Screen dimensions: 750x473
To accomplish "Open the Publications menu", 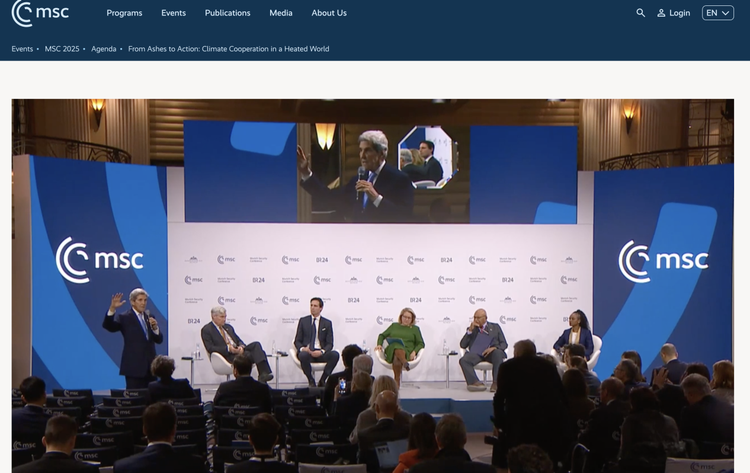I will point(227,13).
